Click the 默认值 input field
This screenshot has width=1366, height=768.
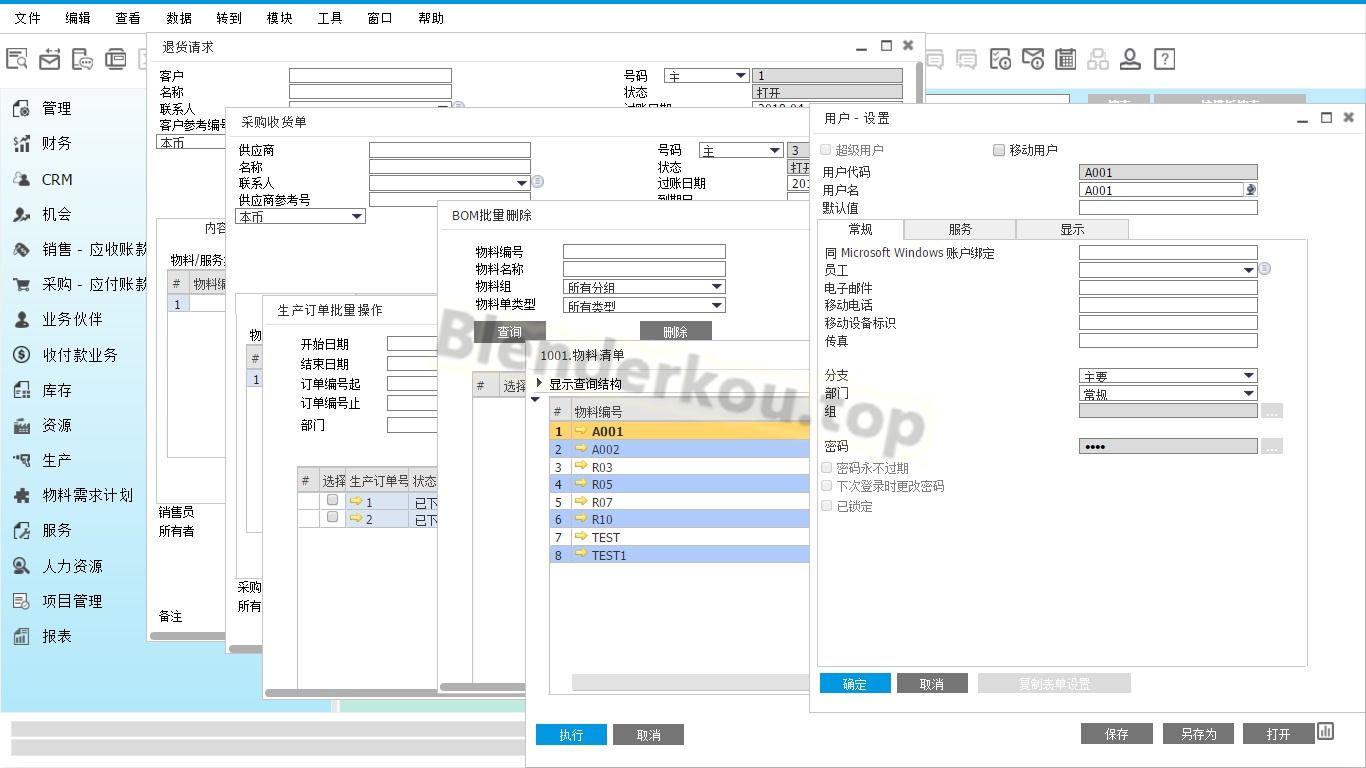click(1167, 208)
